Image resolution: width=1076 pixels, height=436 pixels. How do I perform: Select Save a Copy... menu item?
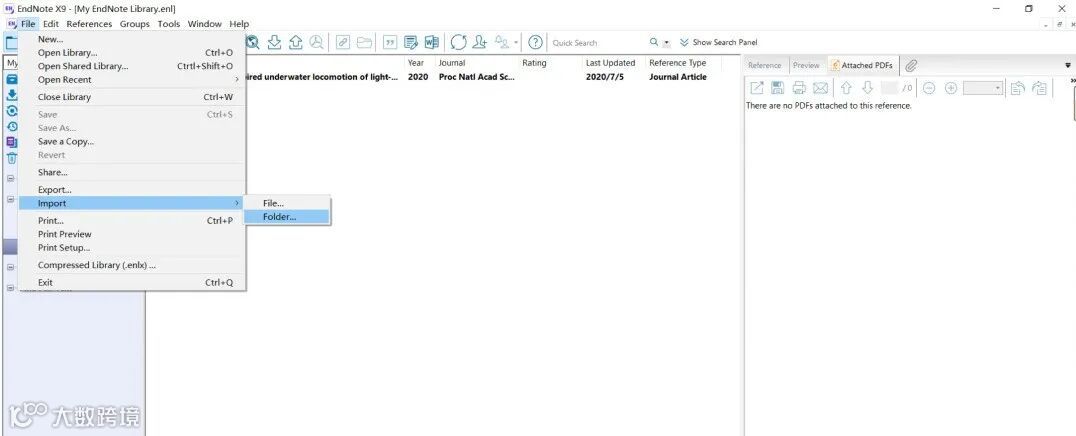(131, 141)
